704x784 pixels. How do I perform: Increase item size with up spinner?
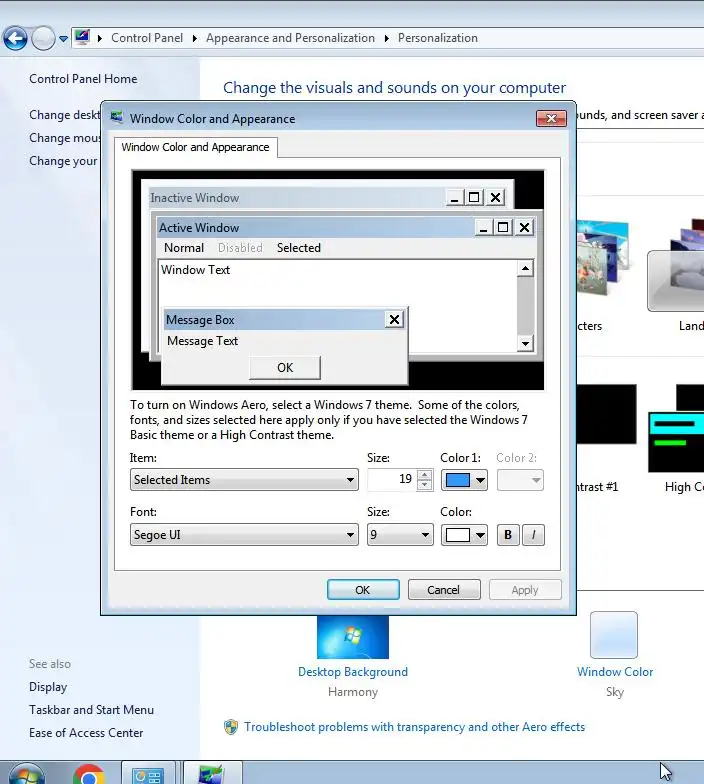tap(424, 474)
